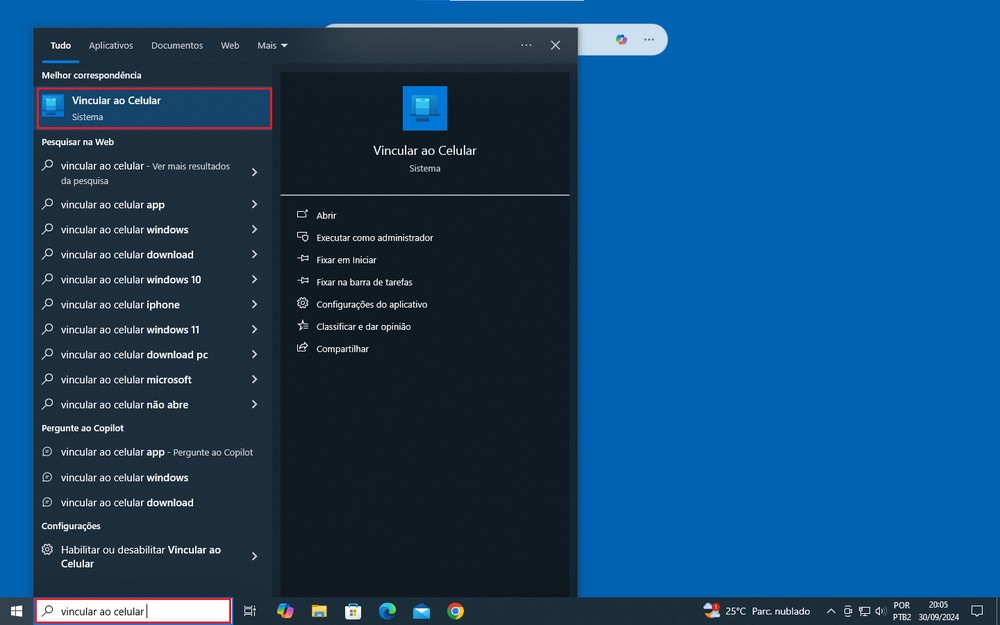Viewport: 1000px width, 625px height.
Task: Open the volume control in the system tray
Action: [881, 611]
